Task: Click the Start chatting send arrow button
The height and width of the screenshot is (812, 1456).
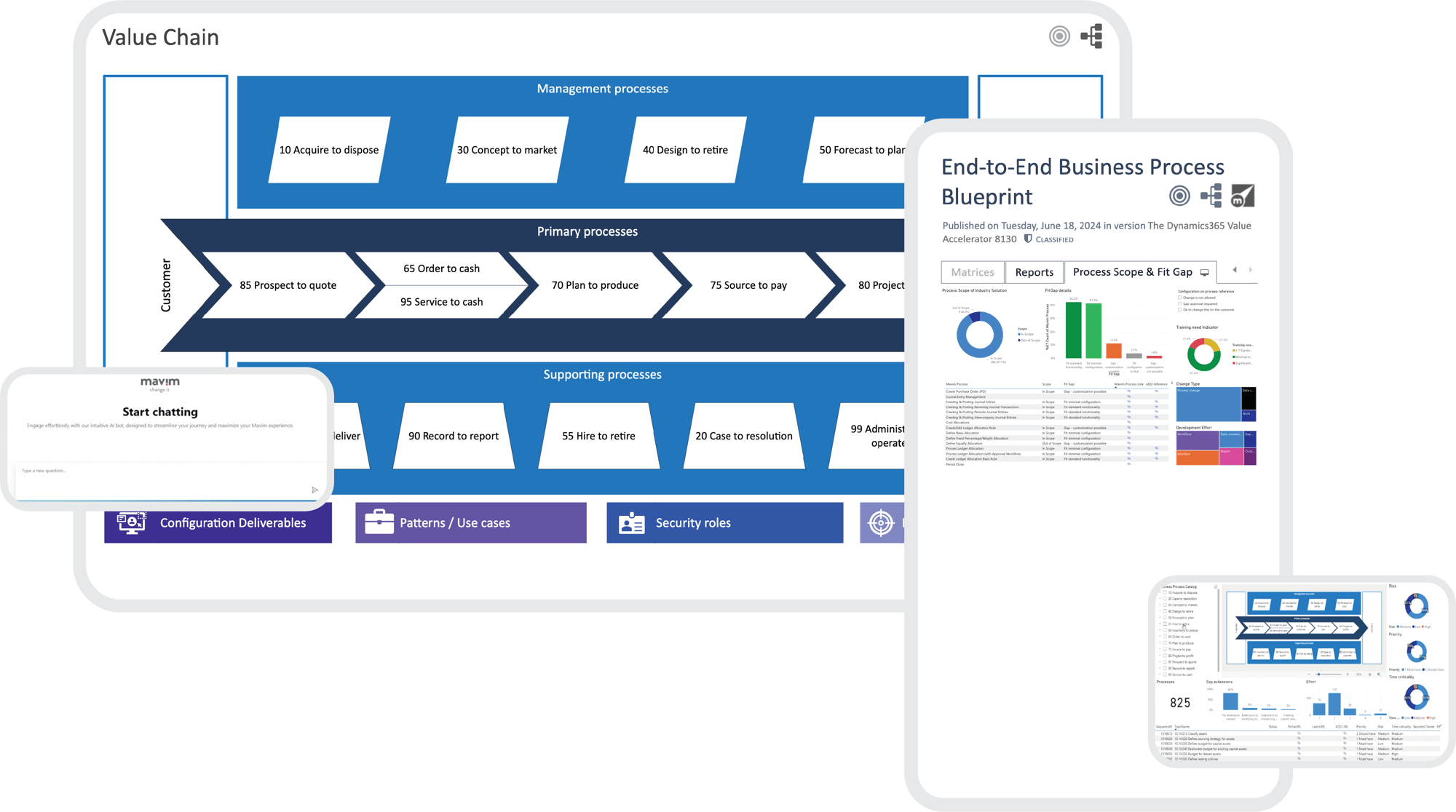Action: point(315,490)
